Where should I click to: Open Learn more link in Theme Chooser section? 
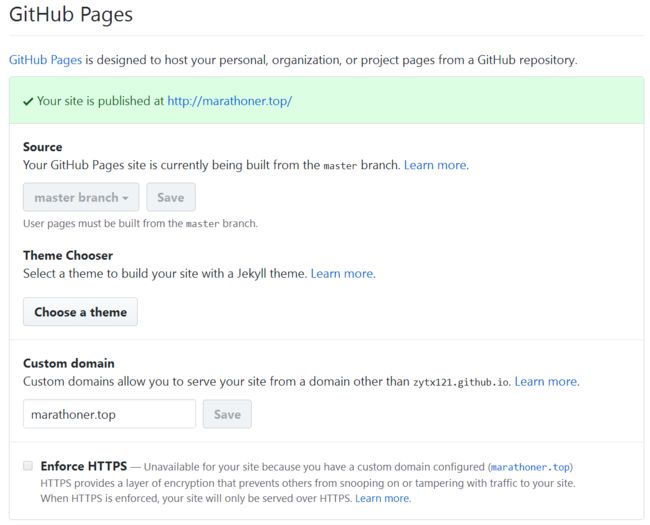click(343, 274)
